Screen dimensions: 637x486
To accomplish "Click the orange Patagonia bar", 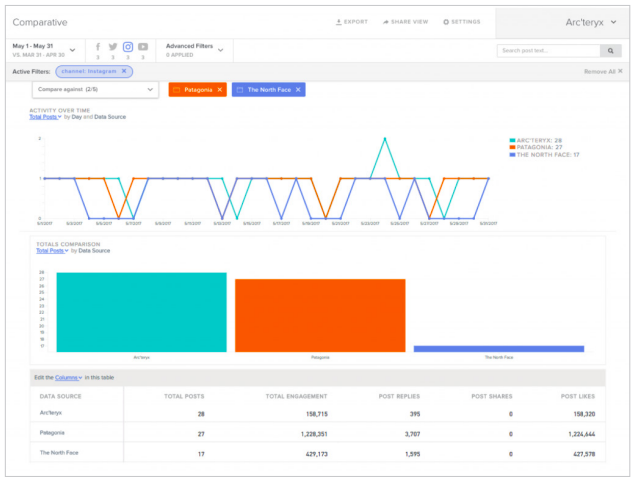I will point(320,315).
